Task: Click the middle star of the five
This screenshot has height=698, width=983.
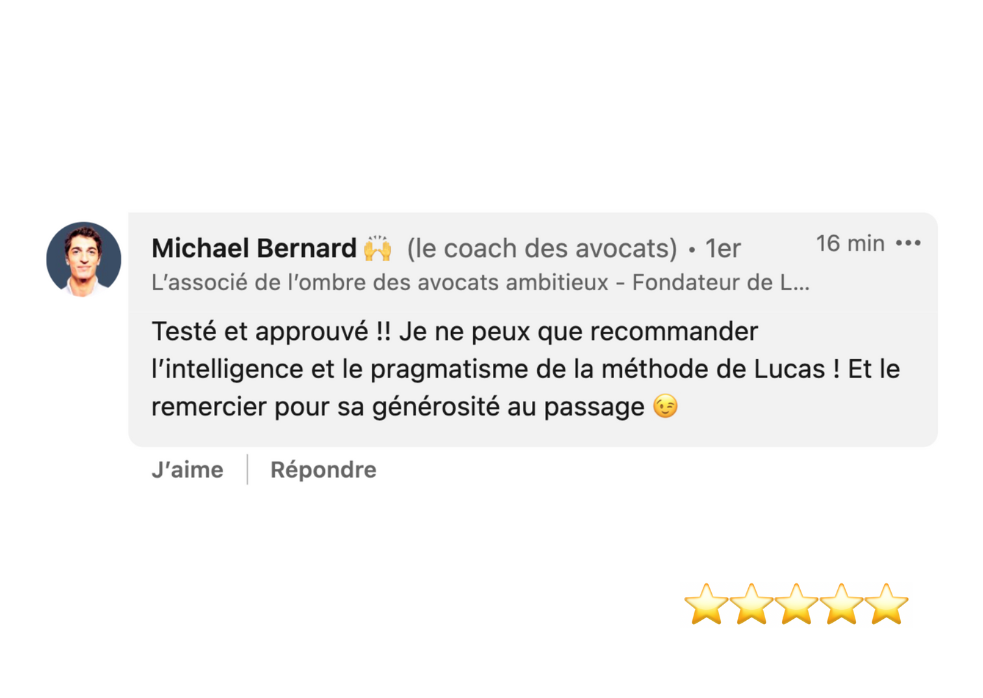Action: (796, 605)
